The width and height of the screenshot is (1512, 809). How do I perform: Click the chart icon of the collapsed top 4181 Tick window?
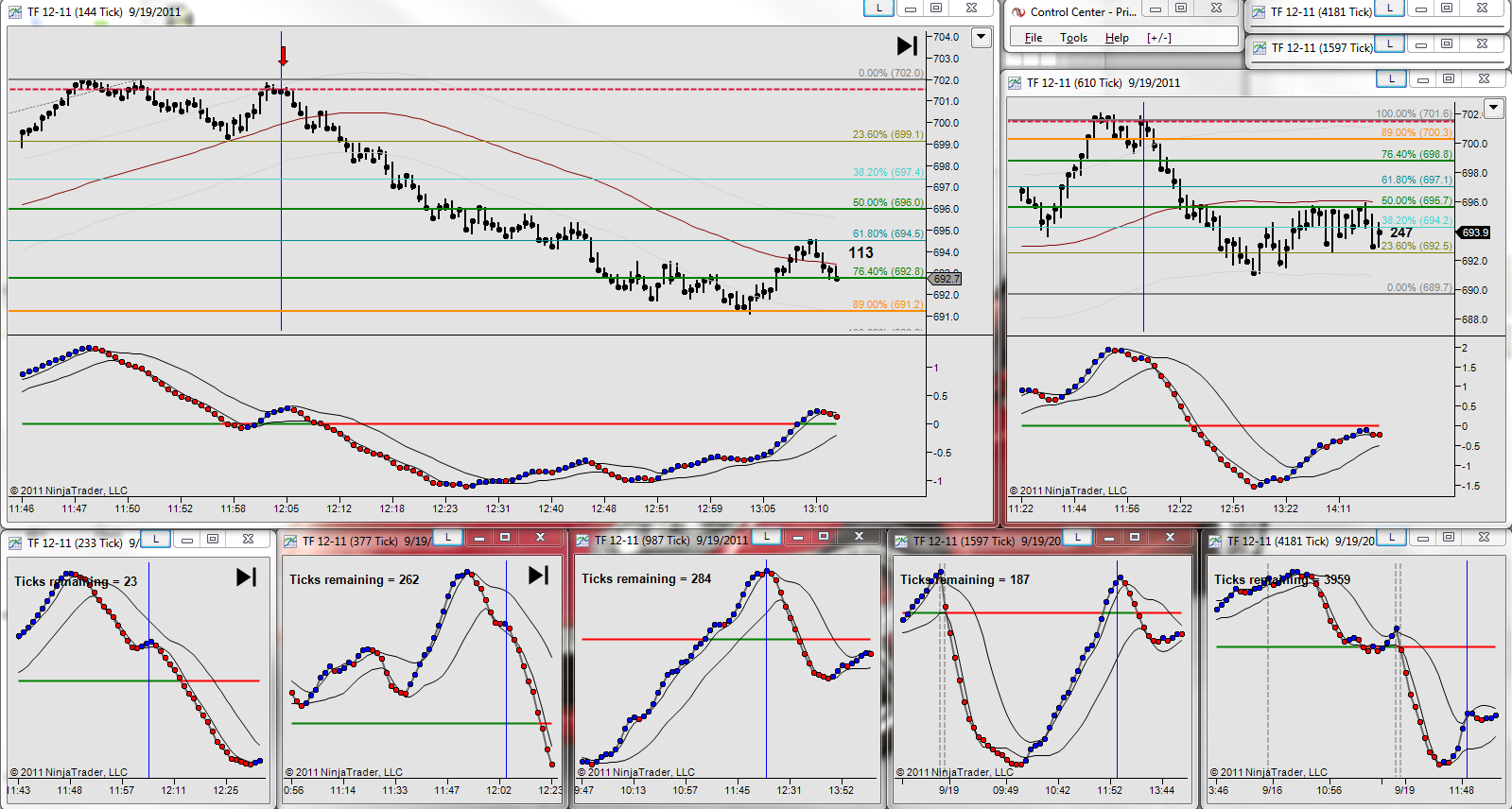(x=1259, y=12)
